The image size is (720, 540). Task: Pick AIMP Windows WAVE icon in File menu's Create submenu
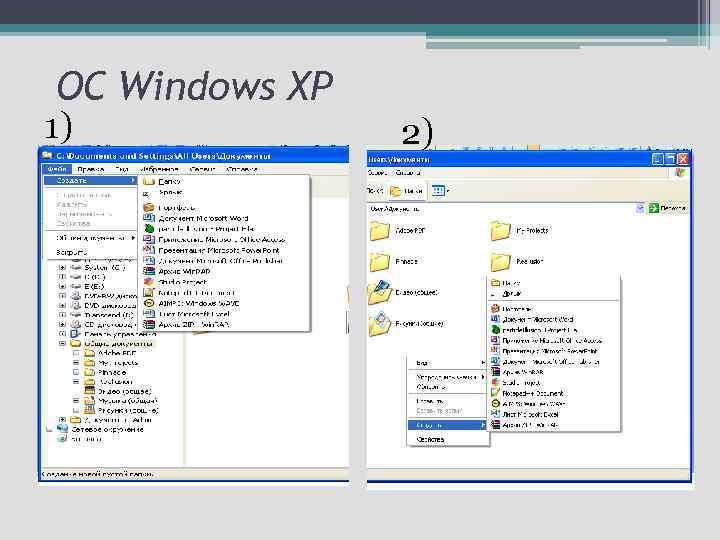pyautogui.click(x=149, y=303)
